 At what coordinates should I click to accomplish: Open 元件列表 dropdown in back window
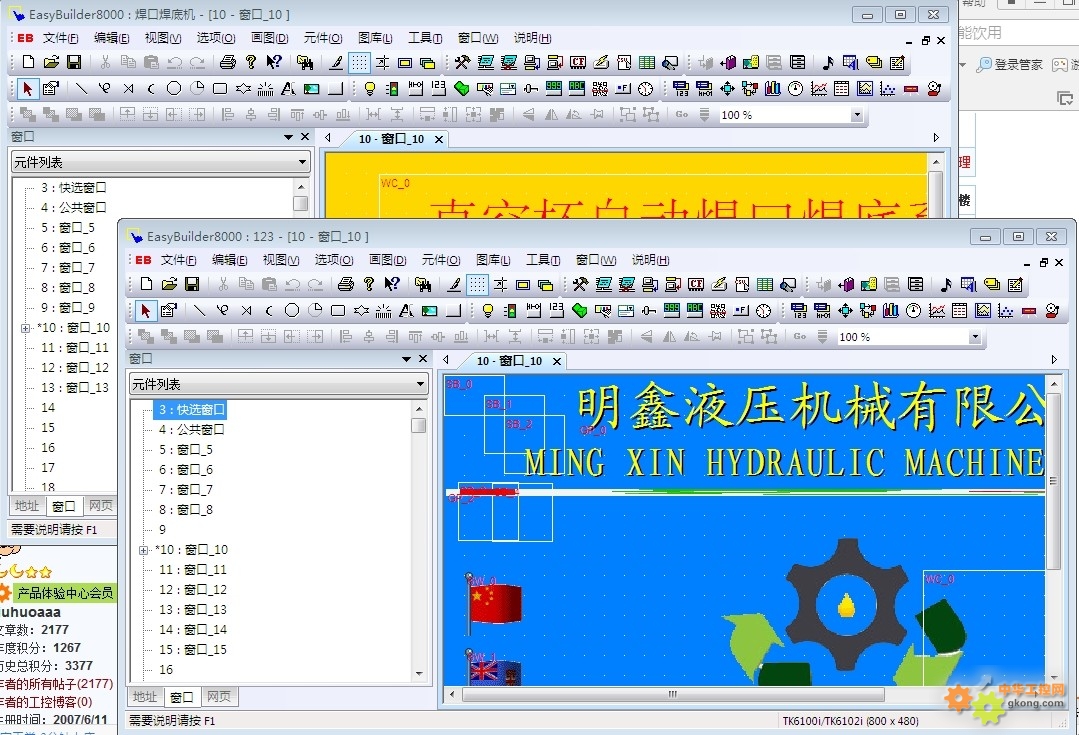pos(303,162)
